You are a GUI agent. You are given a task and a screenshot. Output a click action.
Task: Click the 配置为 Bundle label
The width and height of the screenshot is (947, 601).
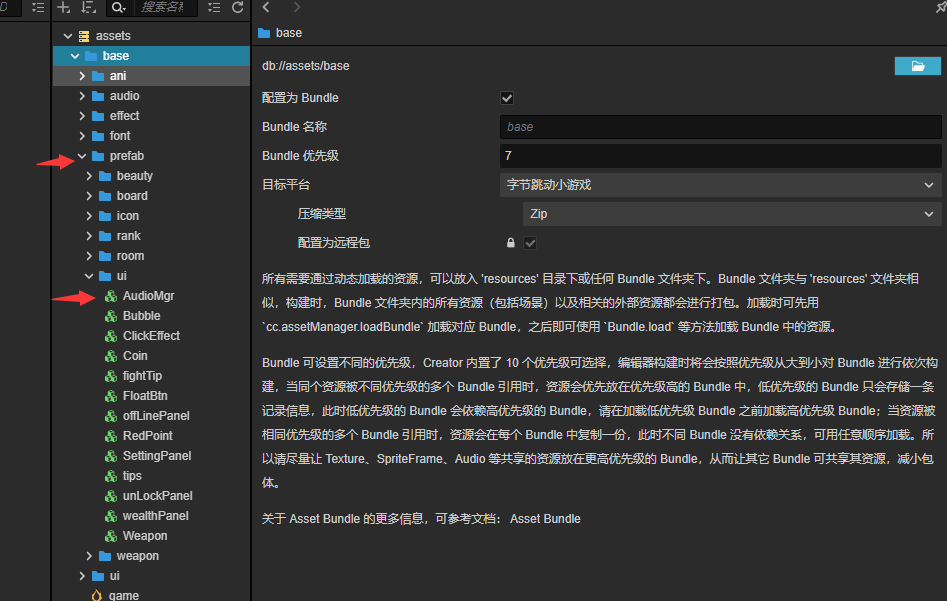(x=300, y=98)
